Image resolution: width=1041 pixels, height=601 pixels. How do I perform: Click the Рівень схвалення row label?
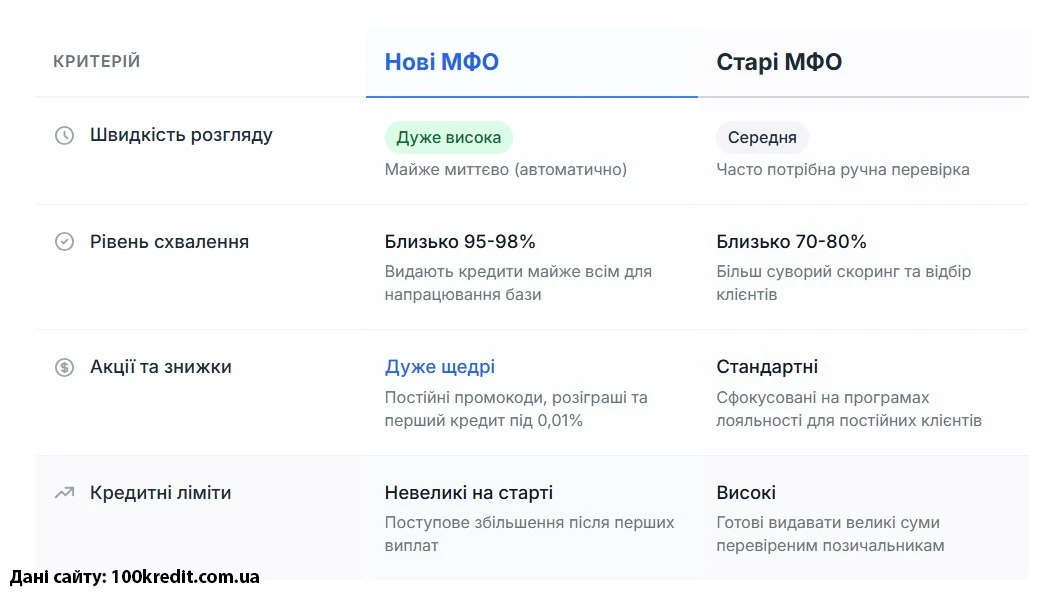pos(169,242)
